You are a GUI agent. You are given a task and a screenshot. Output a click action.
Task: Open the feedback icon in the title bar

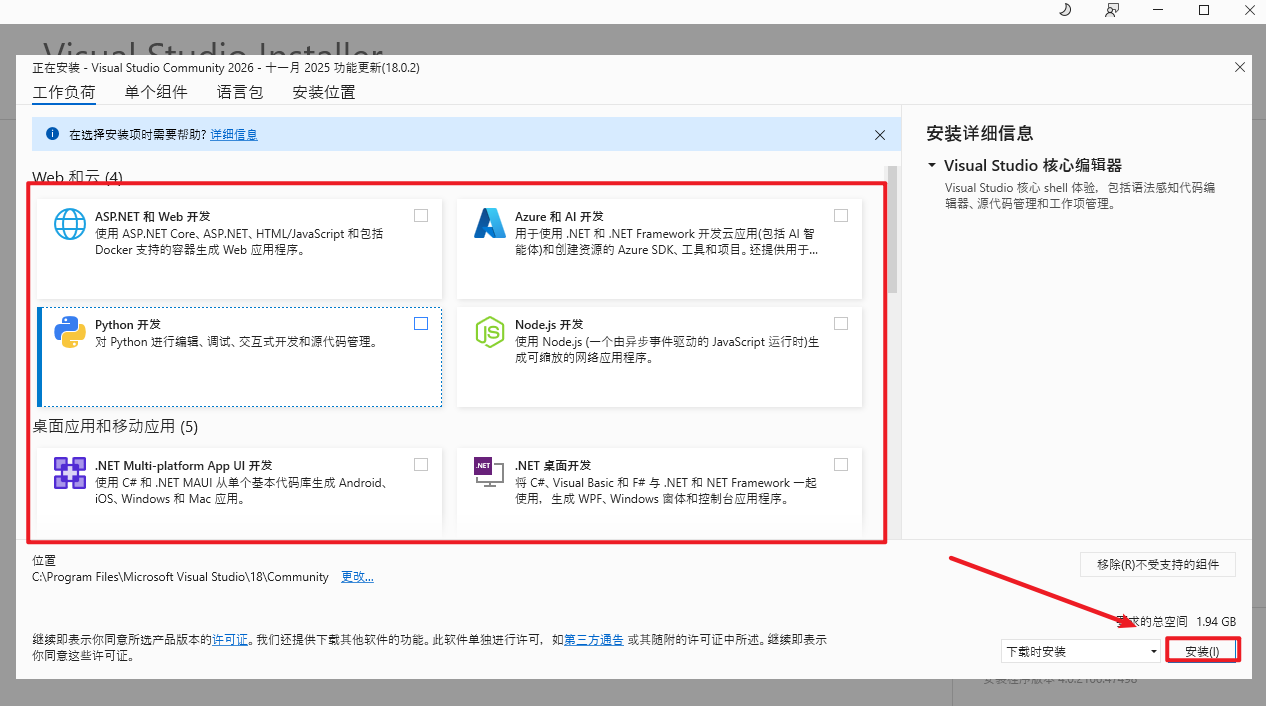click(1112, 10)
